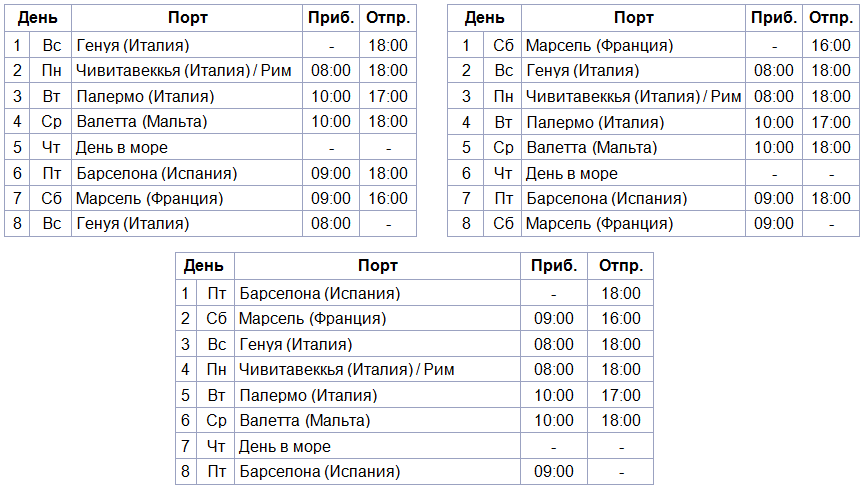The width and height of the screenshot is (865, 490).
Task: Click 16:00 departure in right table first row
Action: [x=831, y=45]
